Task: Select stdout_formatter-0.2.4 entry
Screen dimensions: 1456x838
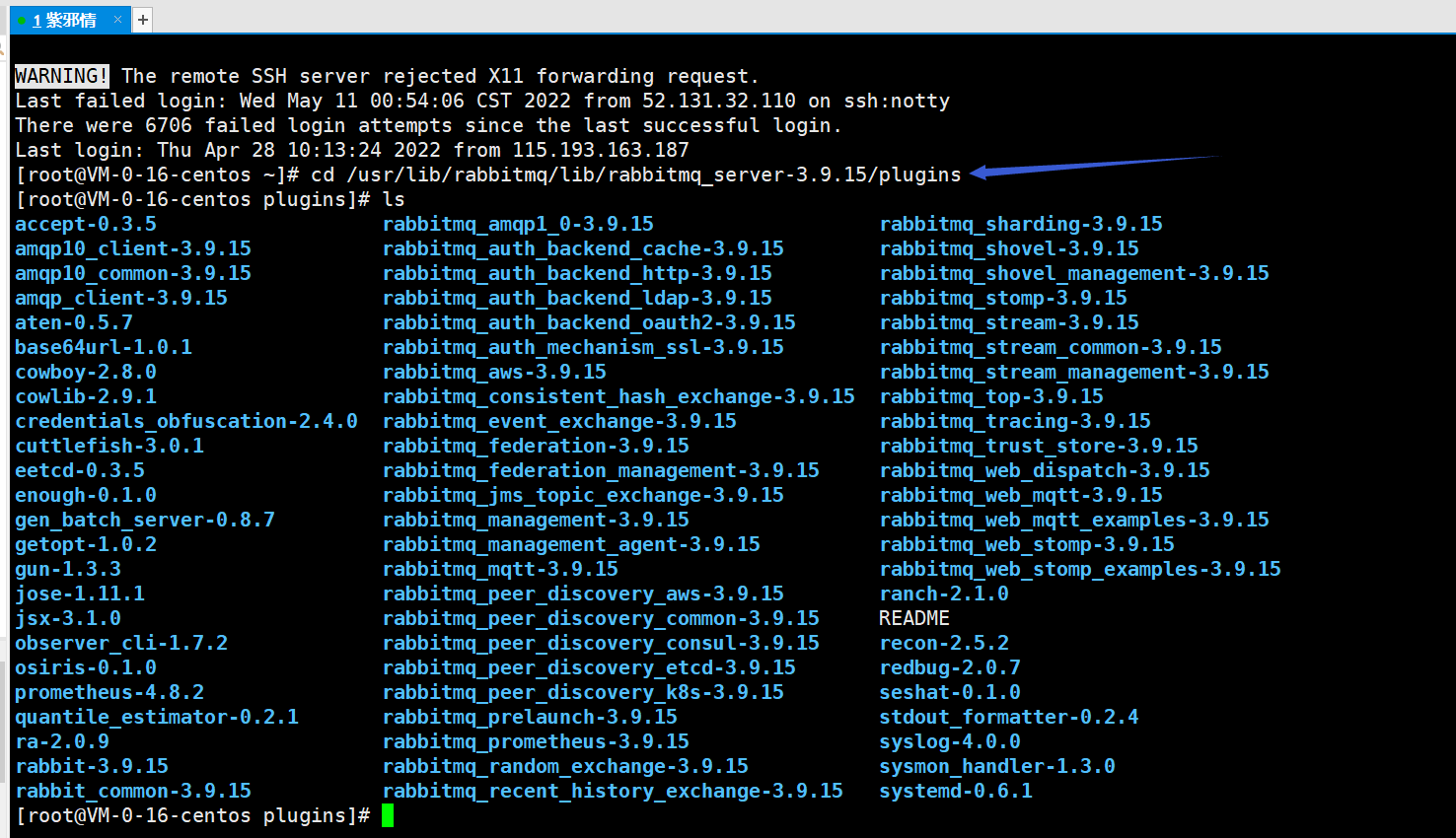Action: pyautogui.click(x=1009, y=717)
